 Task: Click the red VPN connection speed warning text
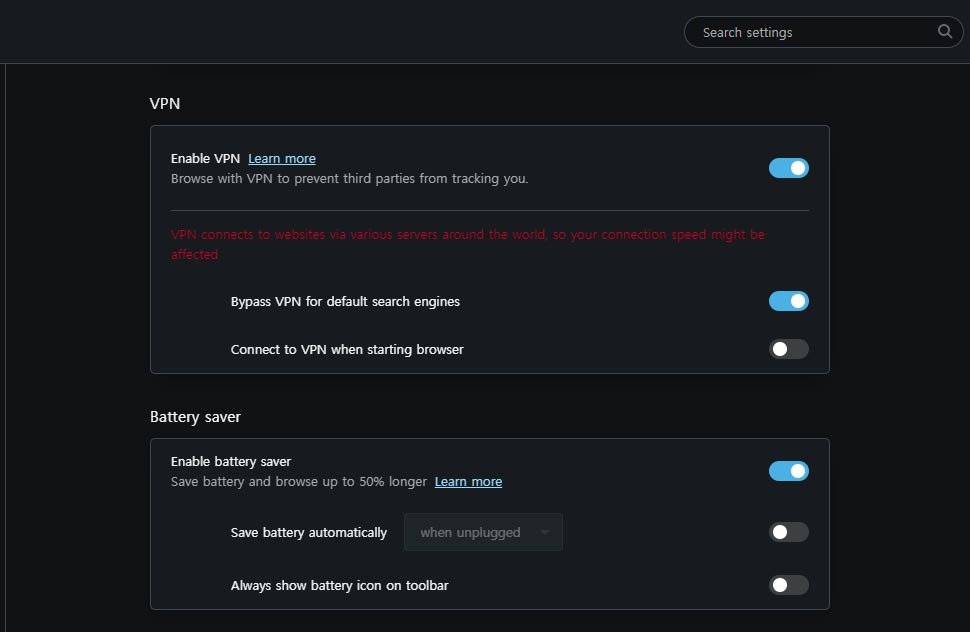468,244
